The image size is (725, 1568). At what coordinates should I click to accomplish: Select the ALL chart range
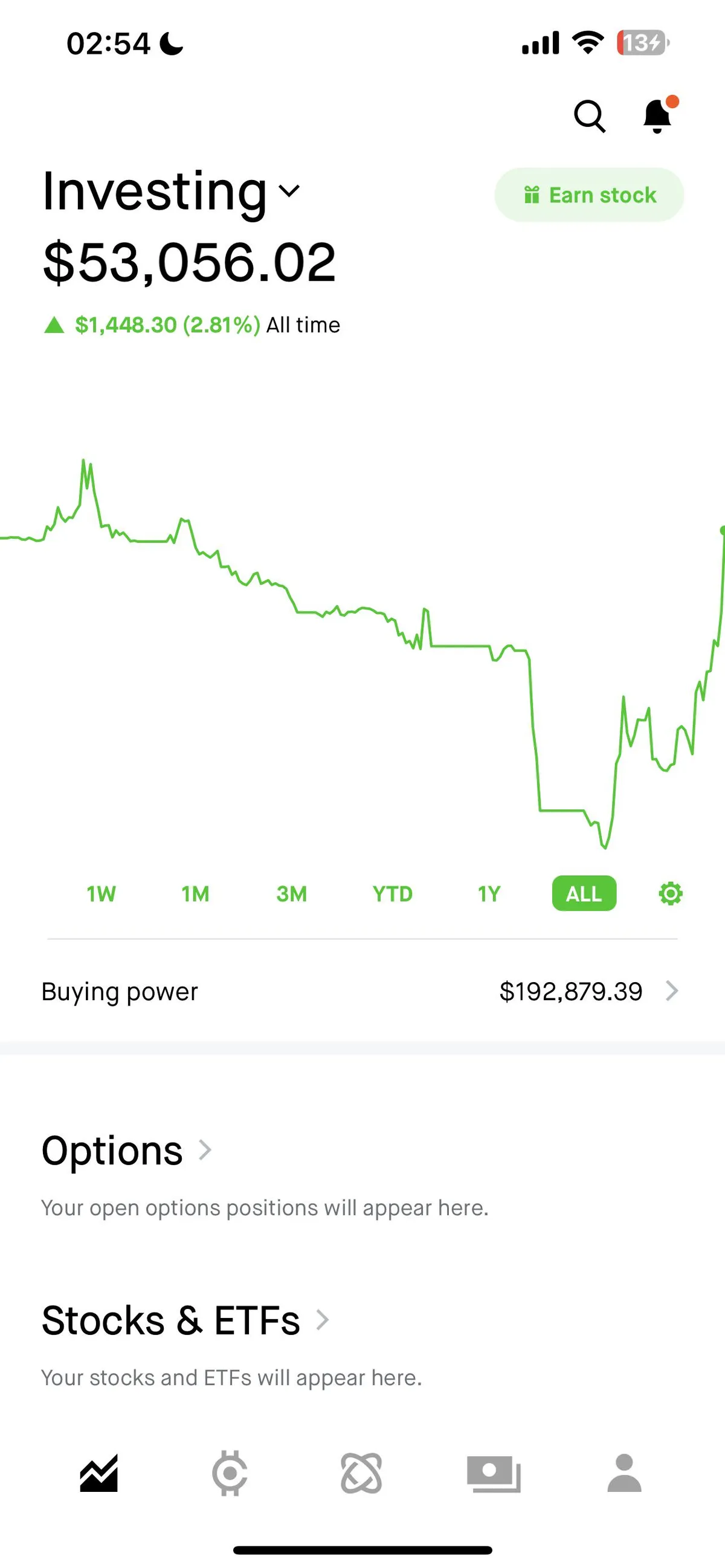(584, 893)
